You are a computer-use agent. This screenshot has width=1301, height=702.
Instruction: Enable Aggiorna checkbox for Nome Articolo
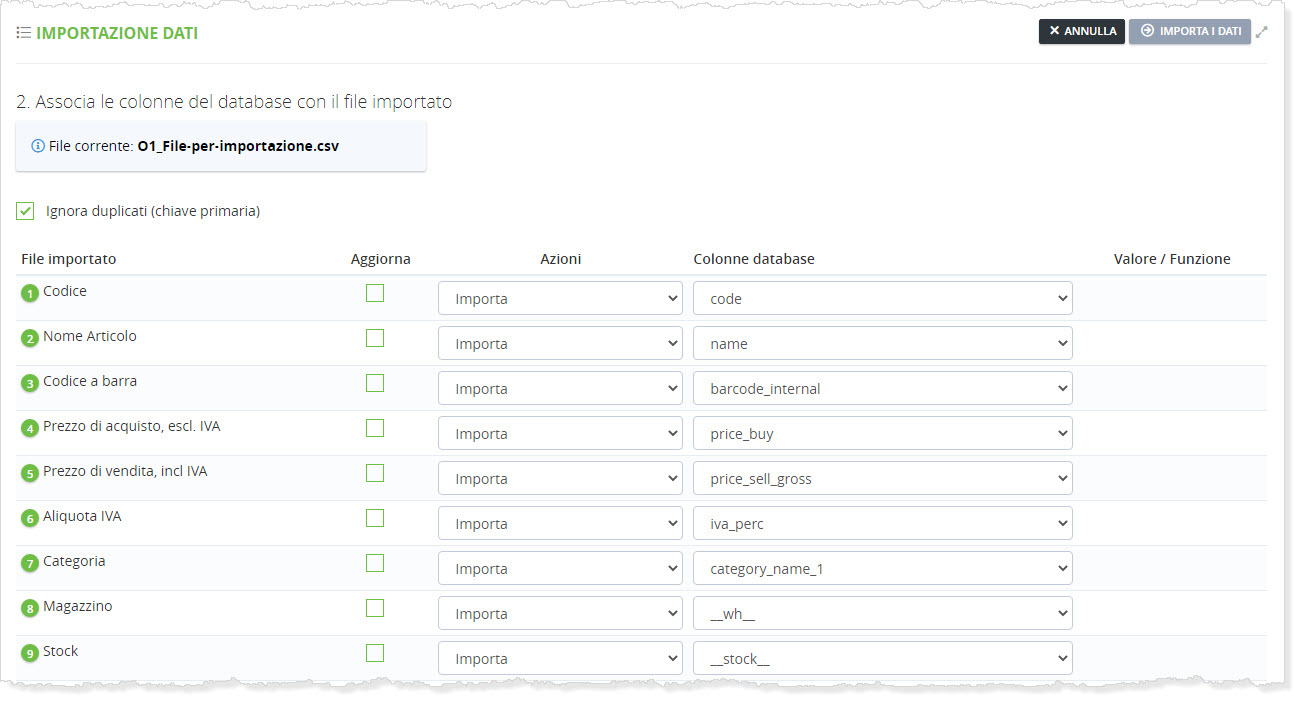tap(375, 338)
